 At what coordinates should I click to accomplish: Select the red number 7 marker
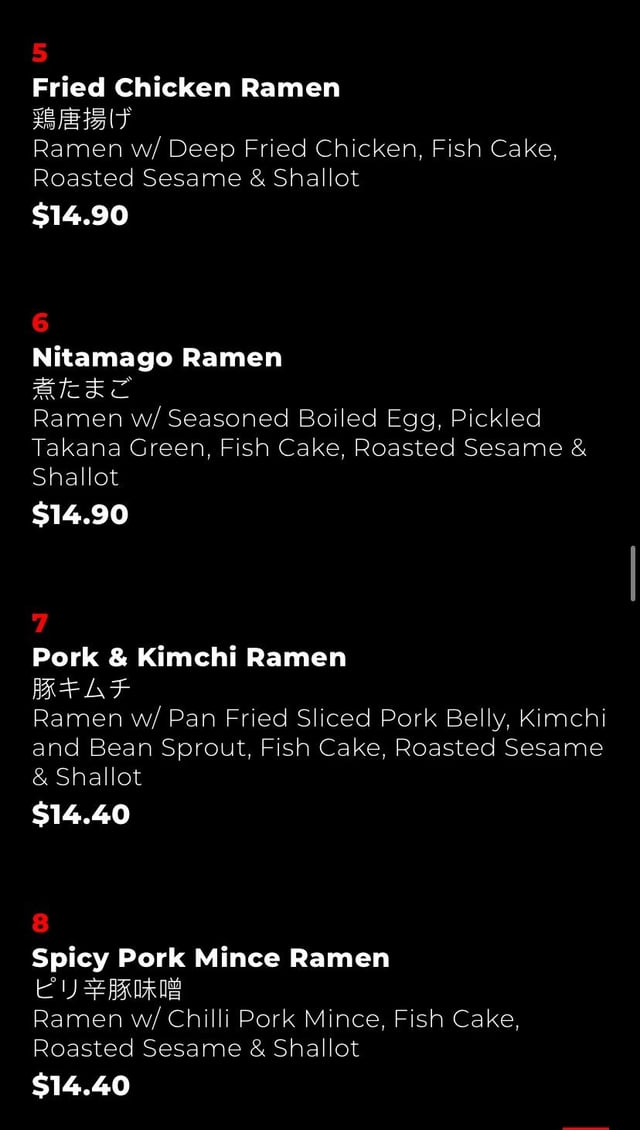[40, 623]
